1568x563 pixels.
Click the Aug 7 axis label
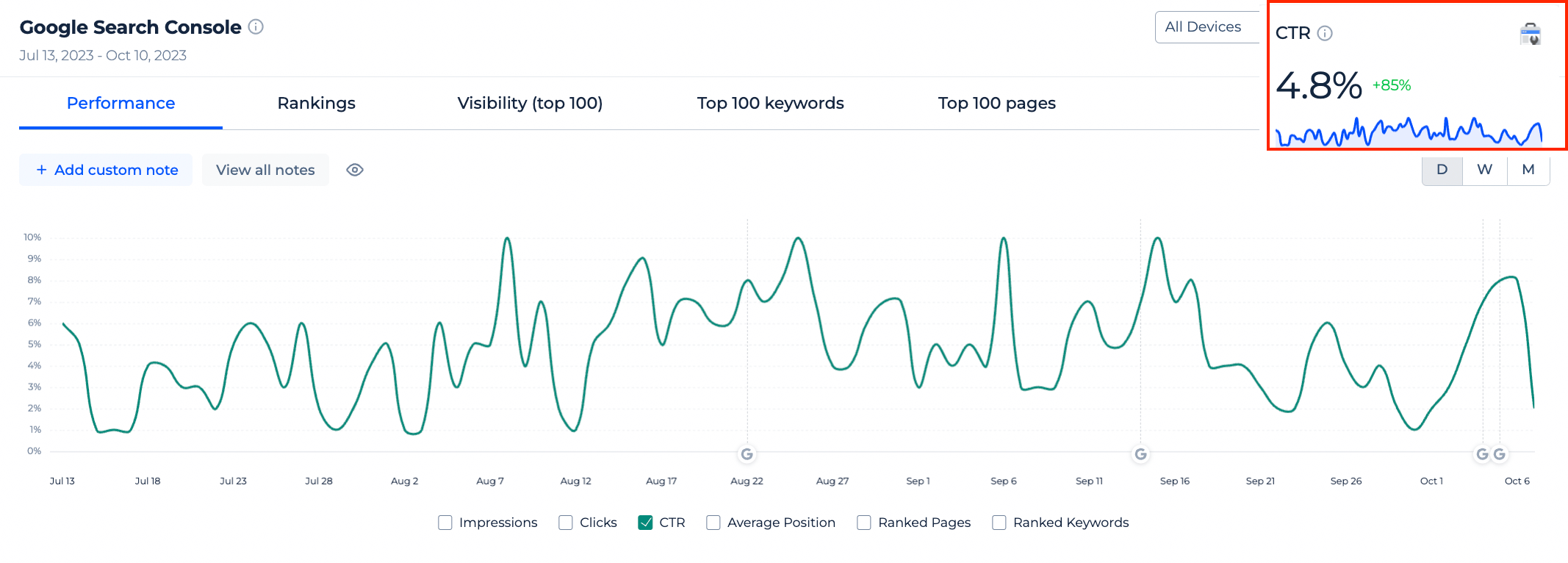click(x=490, y=481)
